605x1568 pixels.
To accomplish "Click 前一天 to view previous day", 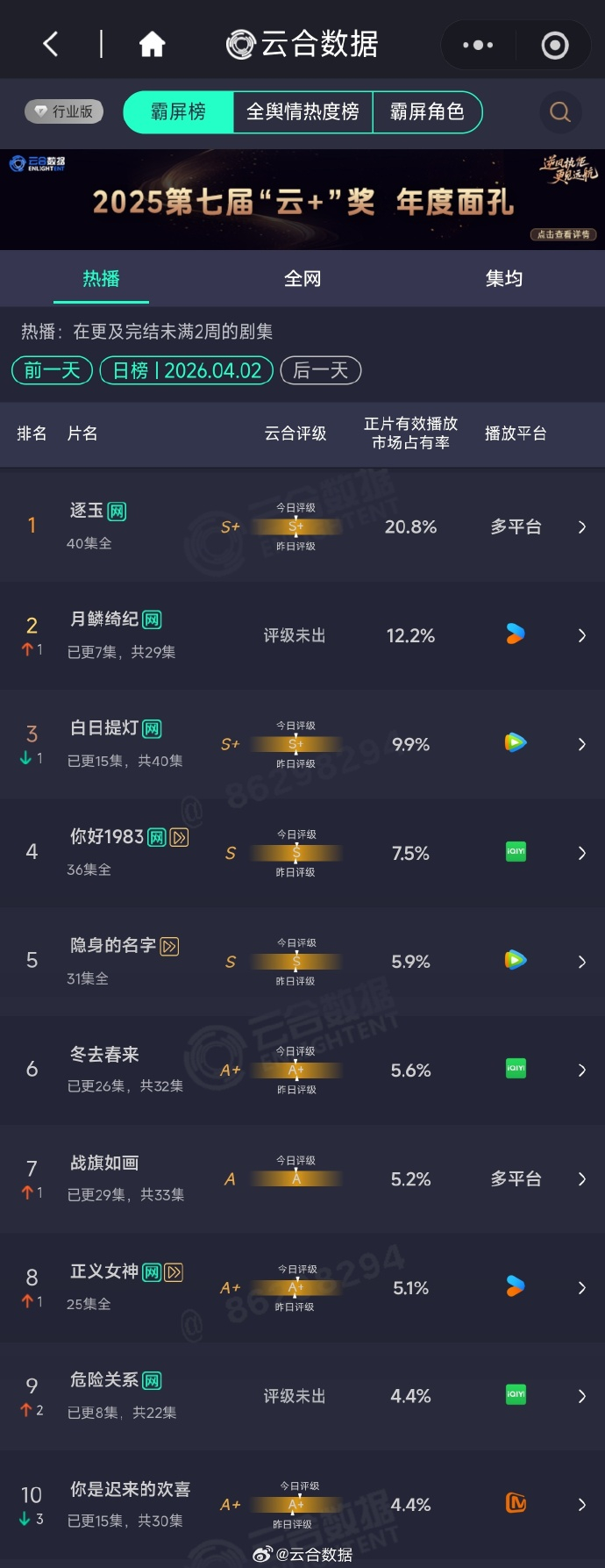I will (x=51, y=370).
